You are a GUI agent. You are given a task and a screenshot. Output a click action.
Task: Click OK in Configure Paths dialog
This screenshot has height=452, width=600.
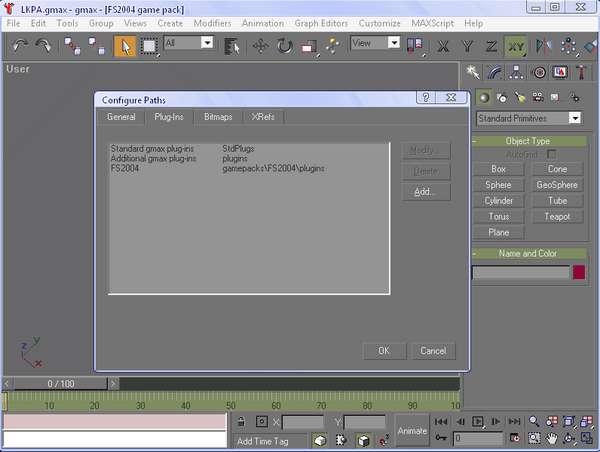point(383,351)
